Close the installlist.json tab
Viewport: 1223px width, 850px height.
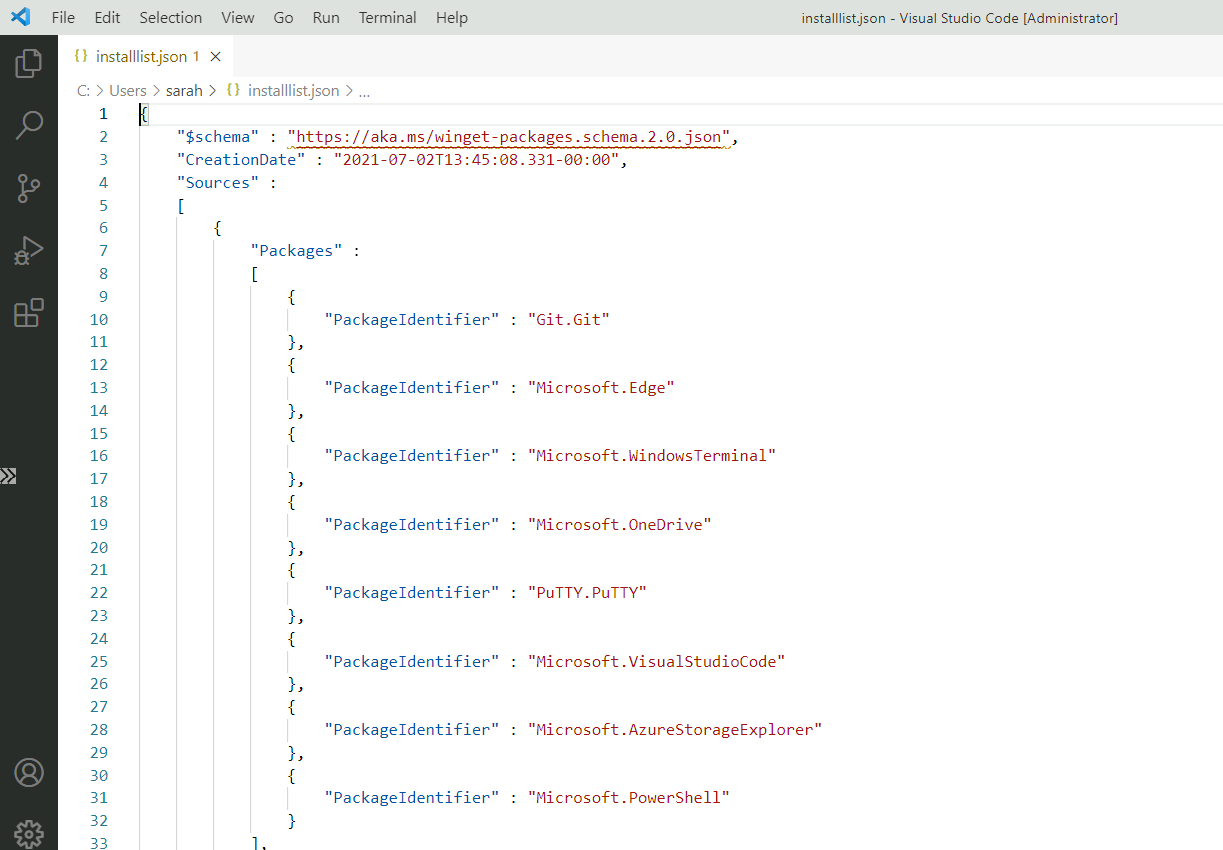(x=215, y=57)
